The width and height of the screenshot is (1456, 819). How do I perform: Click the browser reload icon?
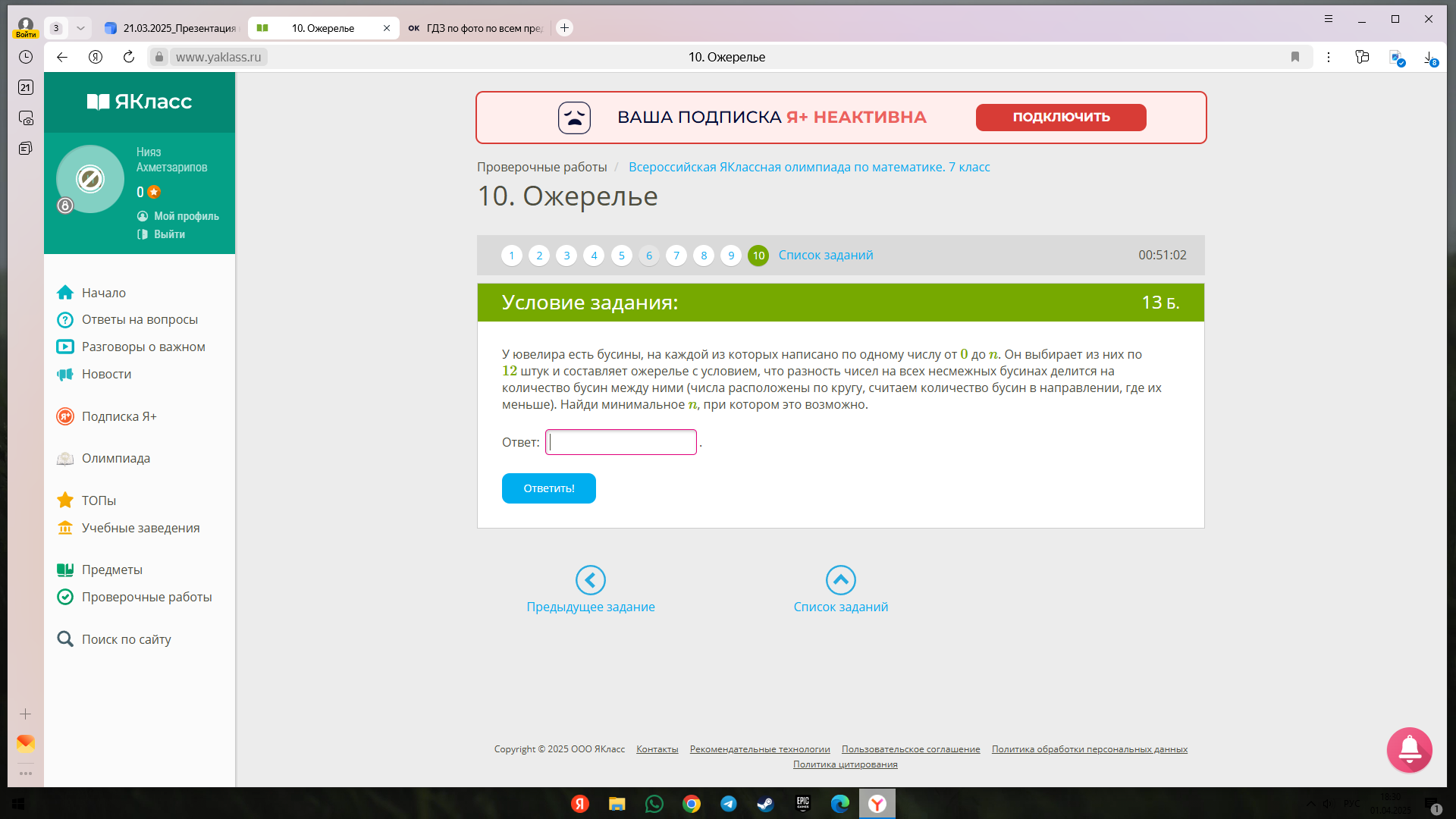click(x=129, y=57)
